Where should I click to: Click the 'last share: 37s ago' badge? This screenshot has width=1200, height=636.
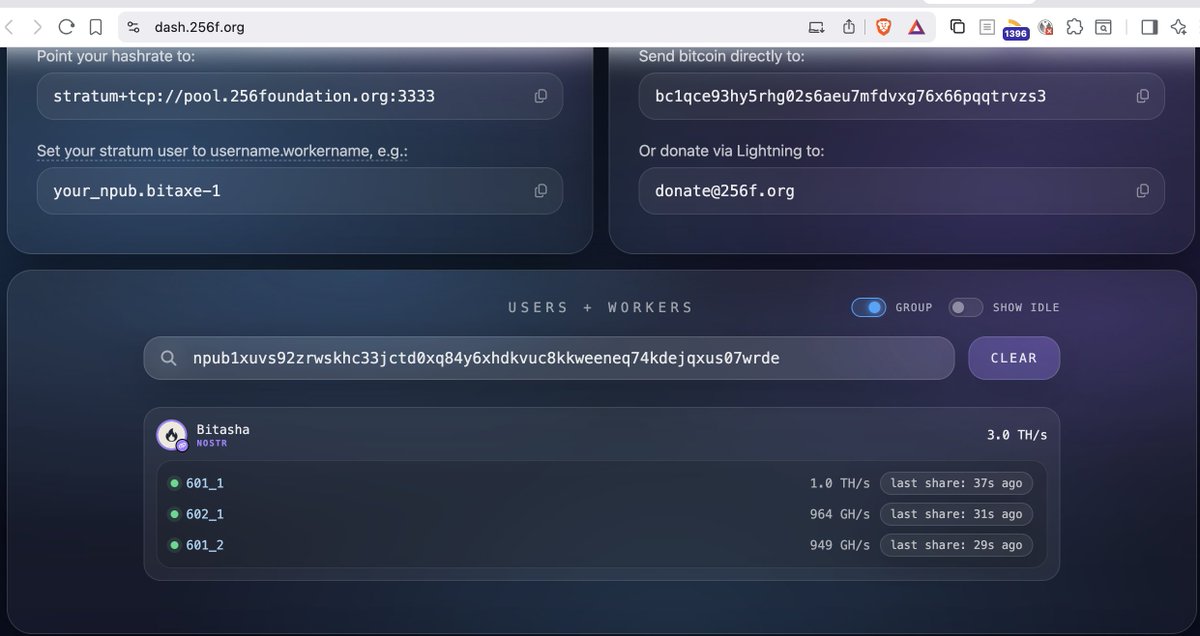[956, 483]
